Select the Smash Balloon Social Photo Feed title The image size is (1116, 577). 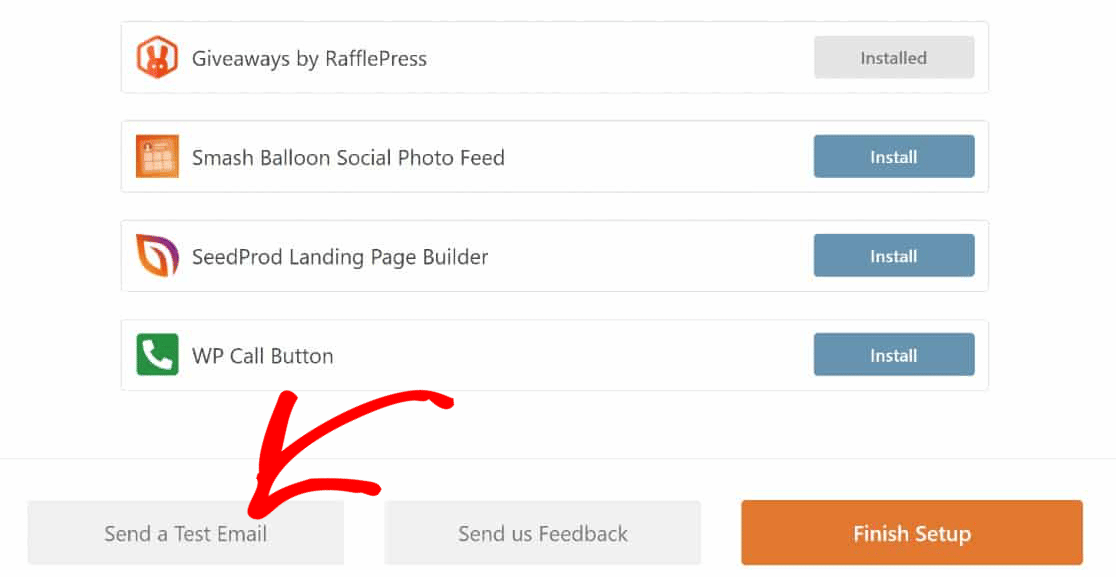348,157
